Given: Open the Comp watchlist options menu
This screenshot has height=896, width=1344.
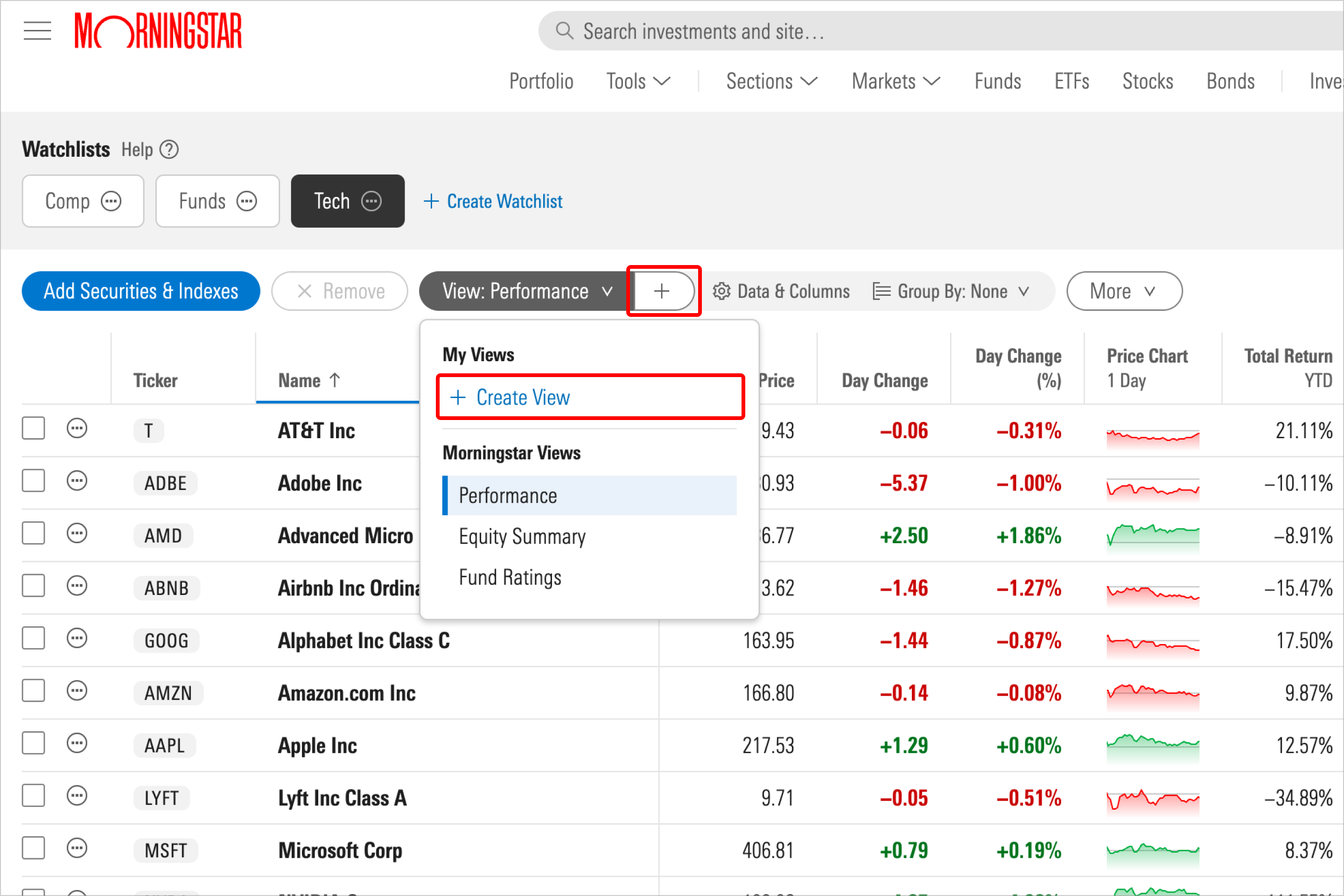Looking at the screenshot, I should click(x=111, y=201).
